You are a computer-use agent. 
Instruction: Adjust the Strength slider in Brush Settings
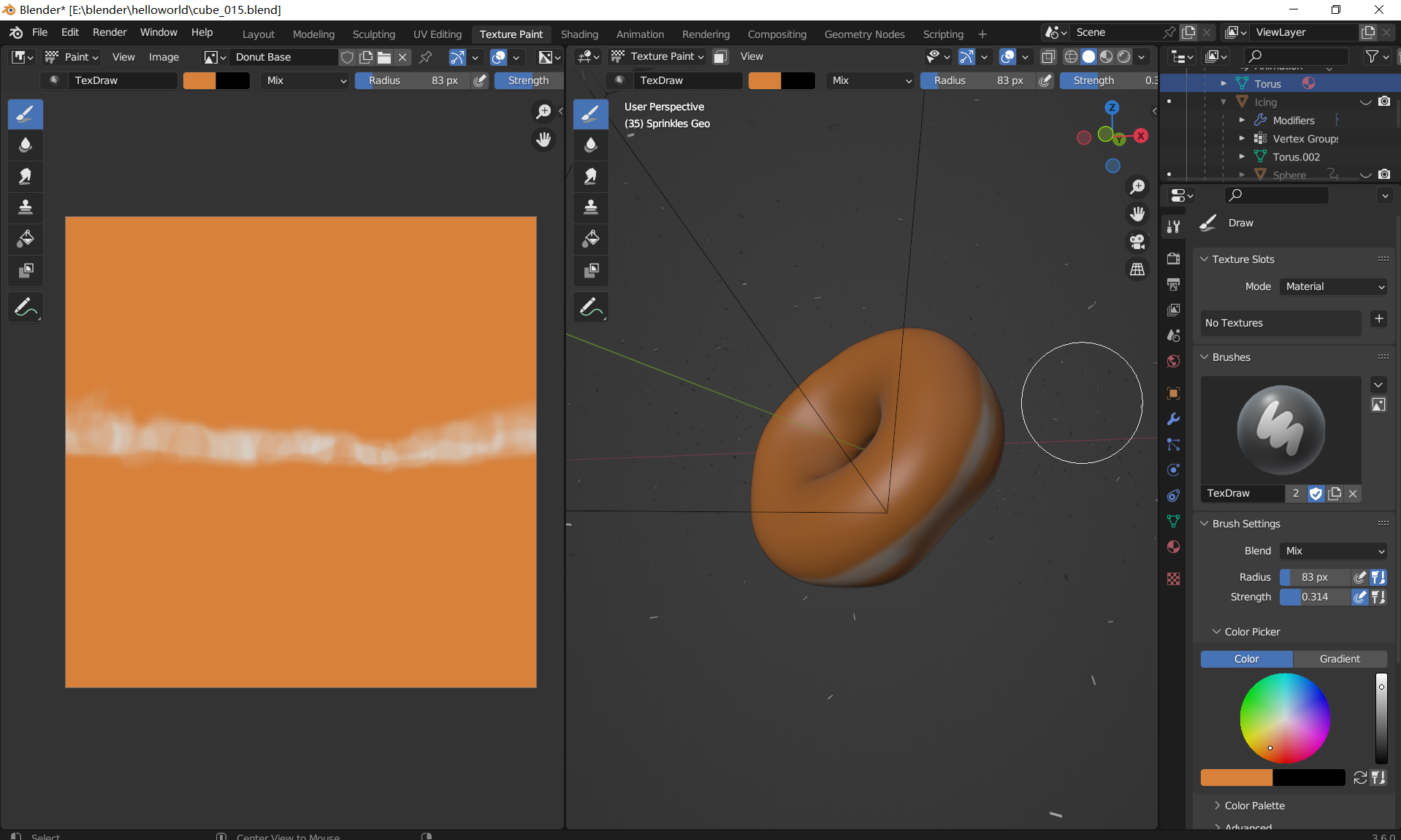pos(1315,597)
